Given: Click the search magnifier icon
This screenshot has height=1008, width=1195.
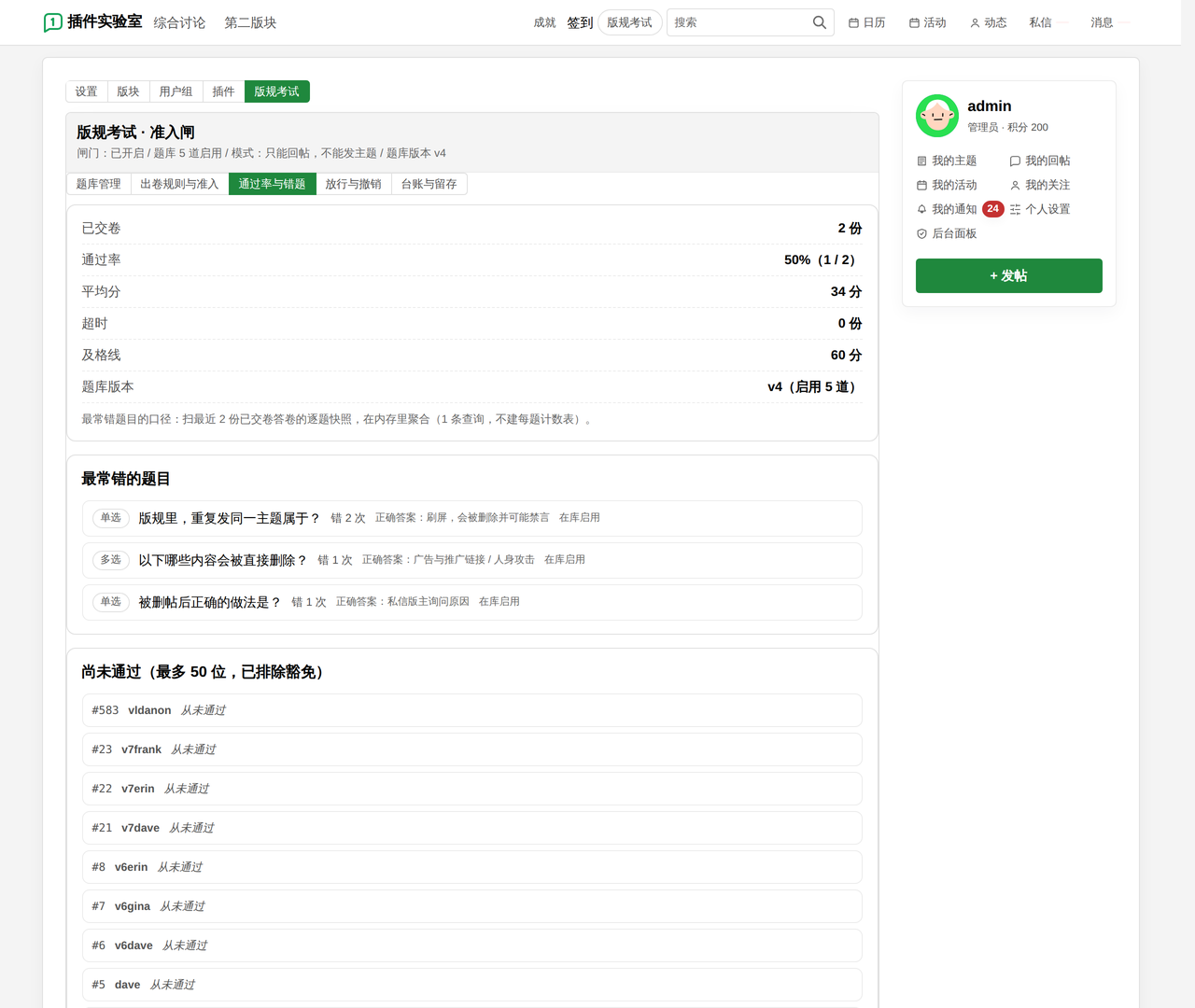Looking at the screenshot, I should click(819, 22).
